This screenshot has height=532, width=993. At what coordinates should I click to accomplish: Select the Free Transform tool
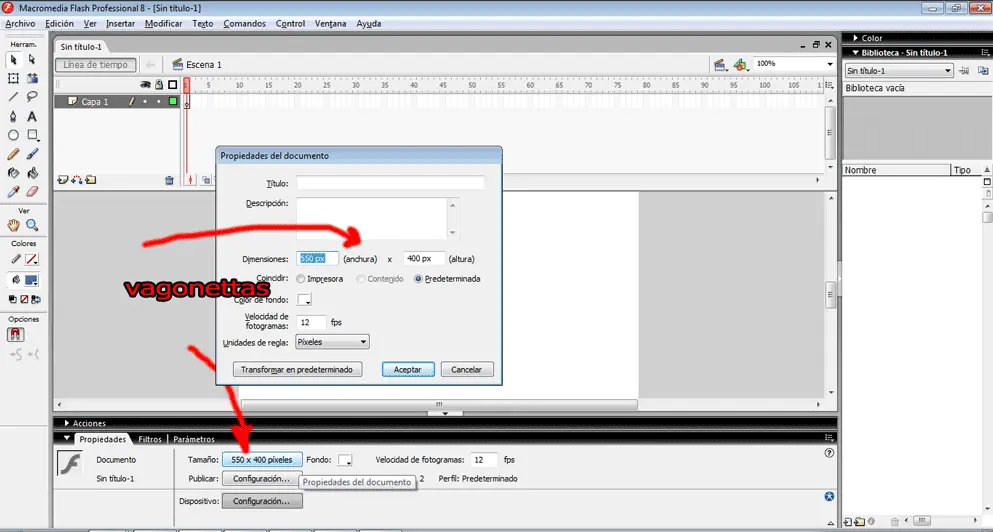pyautogui.click(x=13, y=79)
